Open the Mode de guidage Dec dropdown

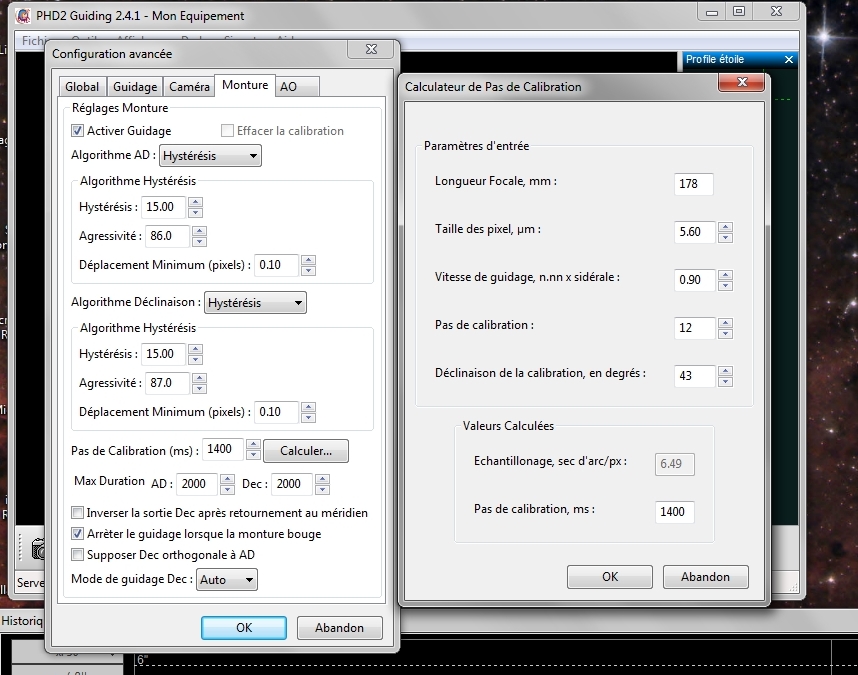pos(227,579)
